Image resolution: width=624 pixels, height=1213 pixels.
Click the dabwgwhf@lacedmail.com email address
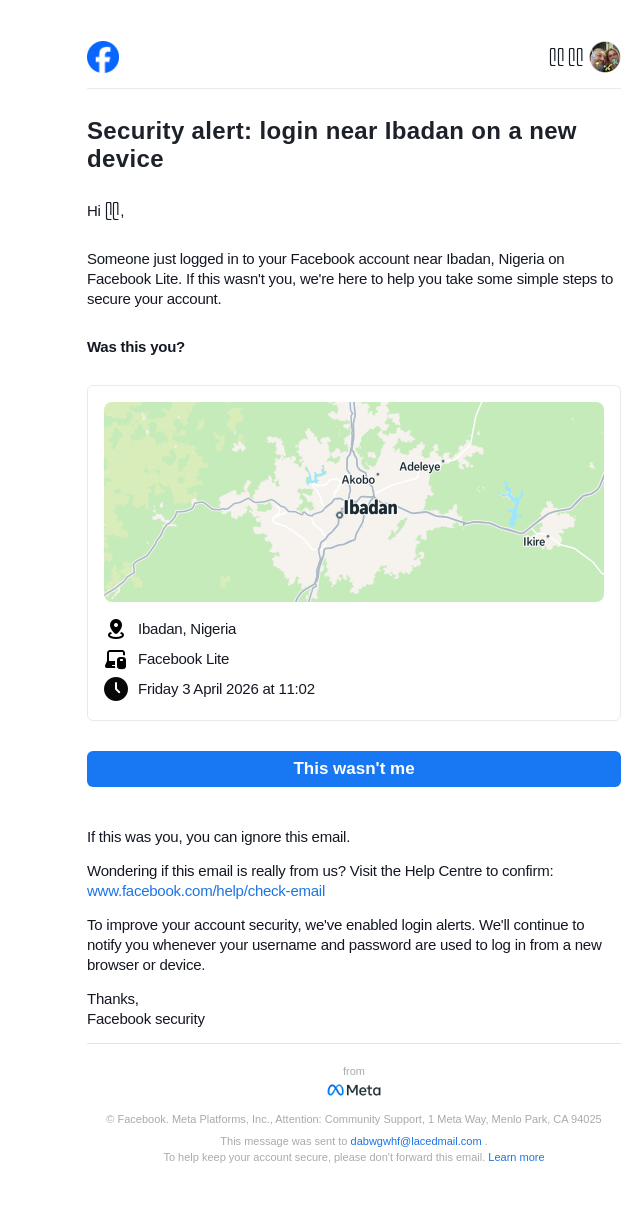[x=416, y=1141]
